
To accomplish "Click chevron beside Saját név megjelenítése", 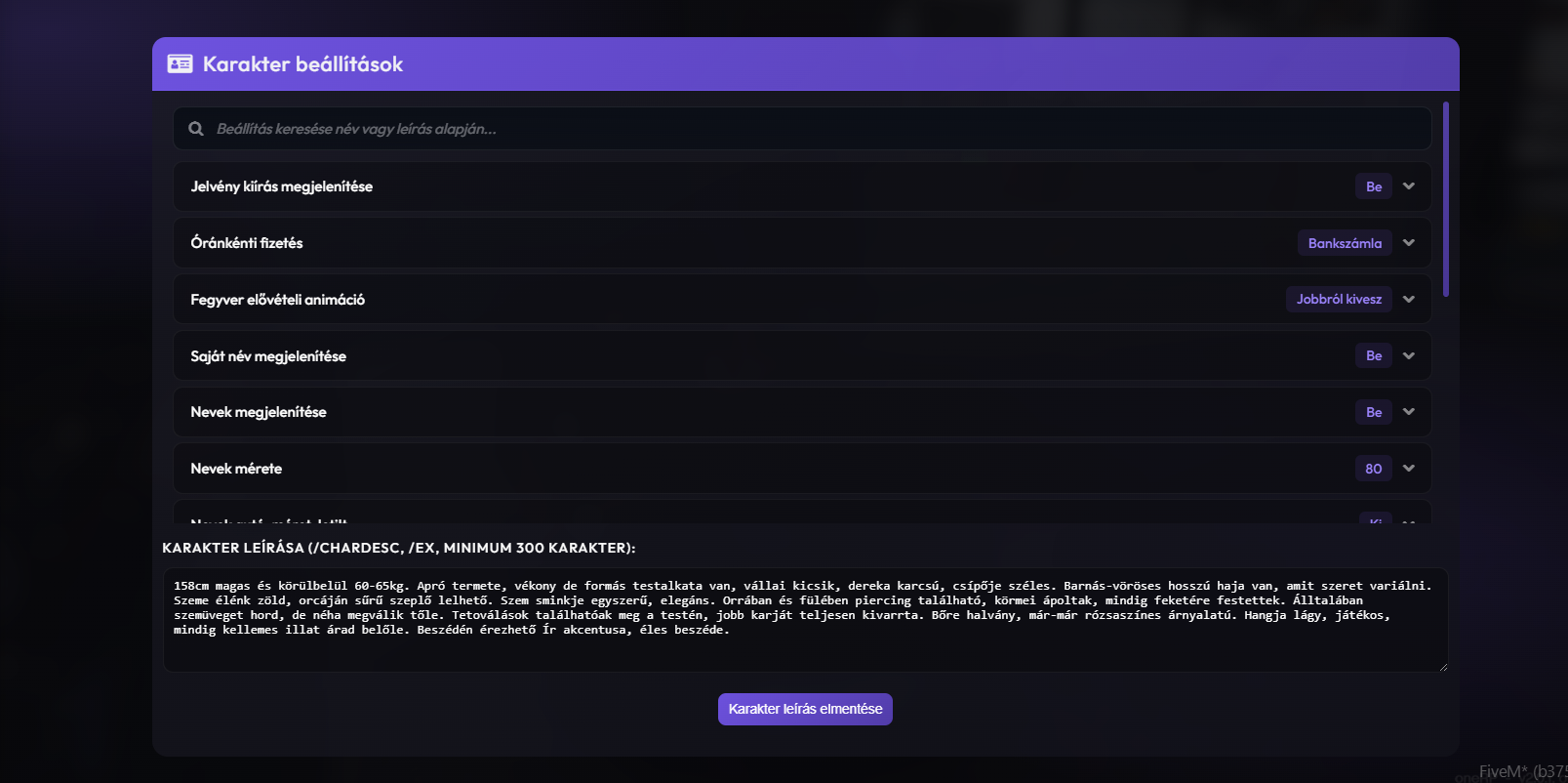I will tap(1409, 355).
